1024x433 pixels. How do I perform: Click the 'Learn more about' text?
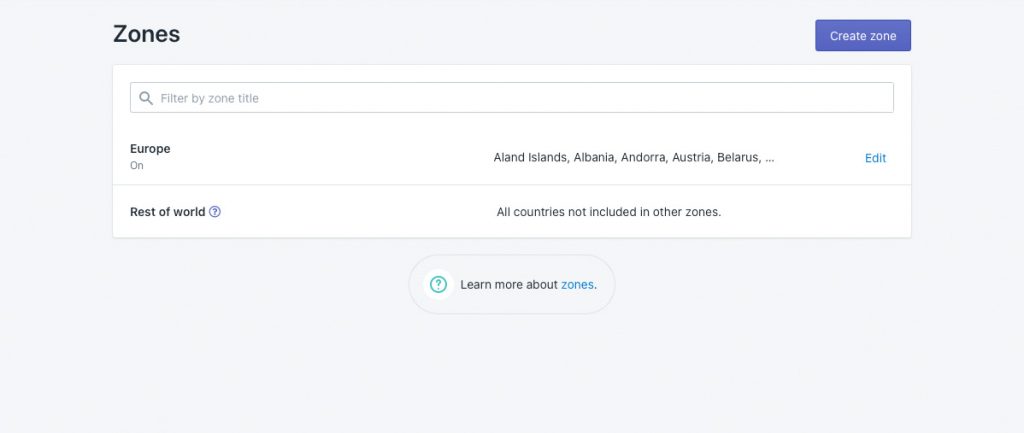click(509, 285)
